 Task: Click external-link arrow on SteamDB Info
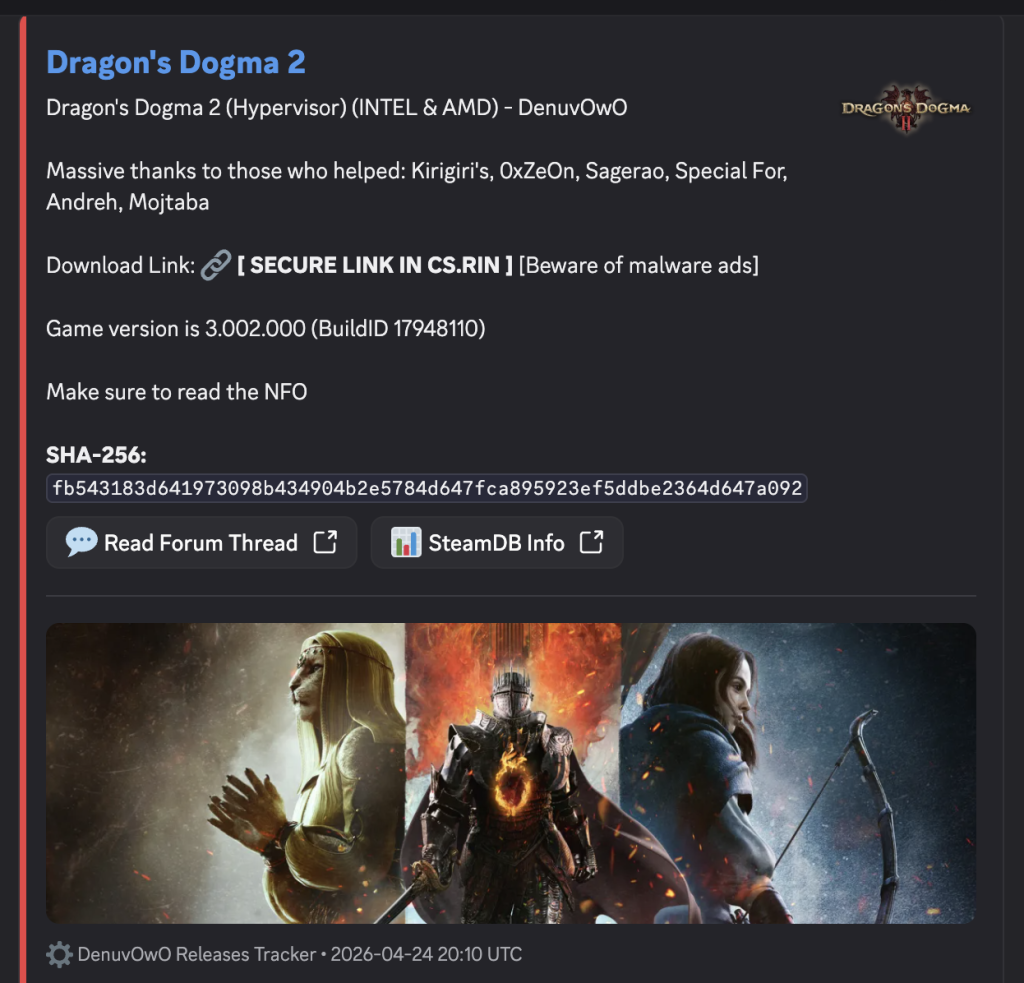(x=591, y=542)
